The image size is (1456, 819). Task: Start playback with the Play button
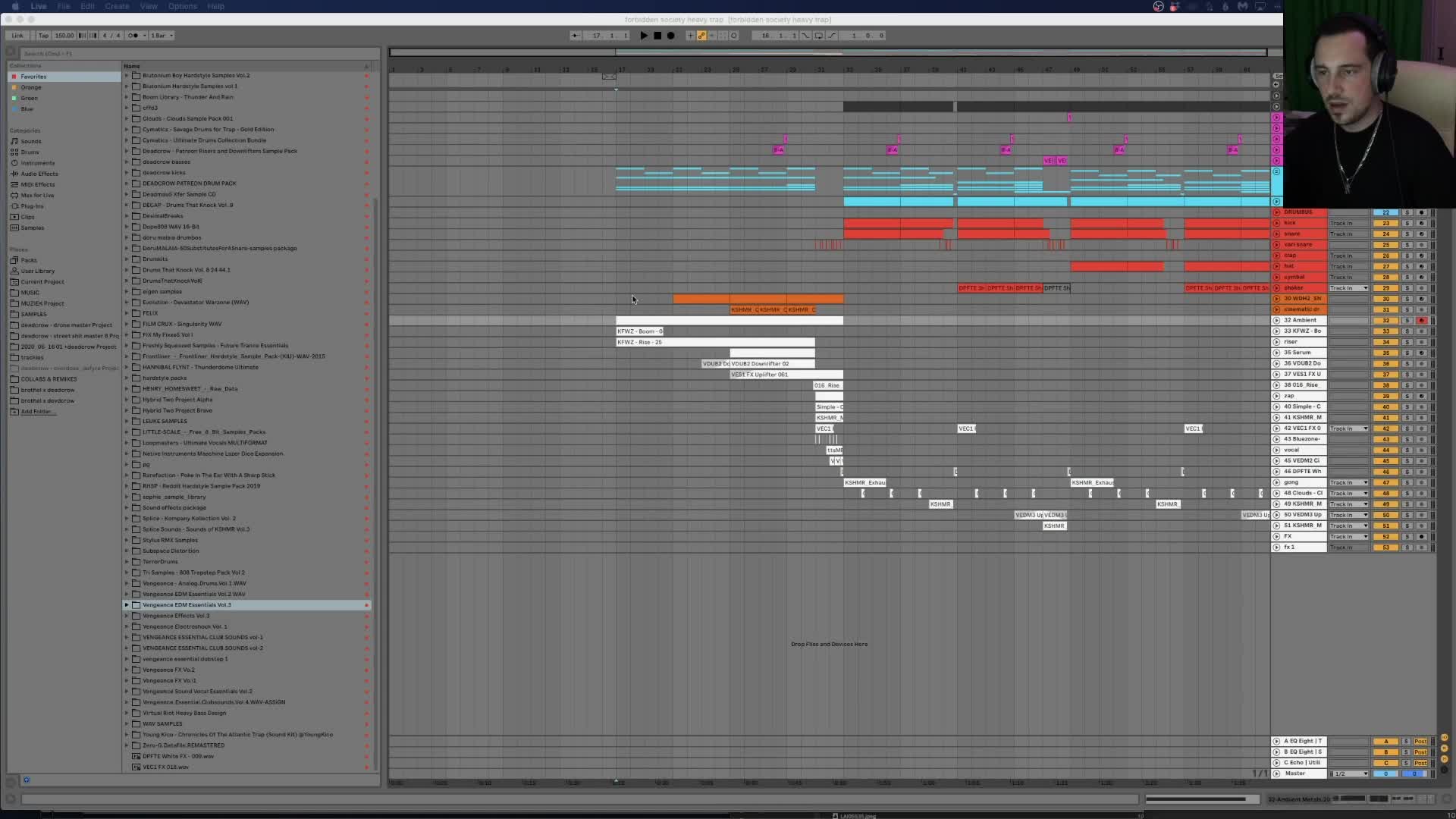[x=644, y=36]
